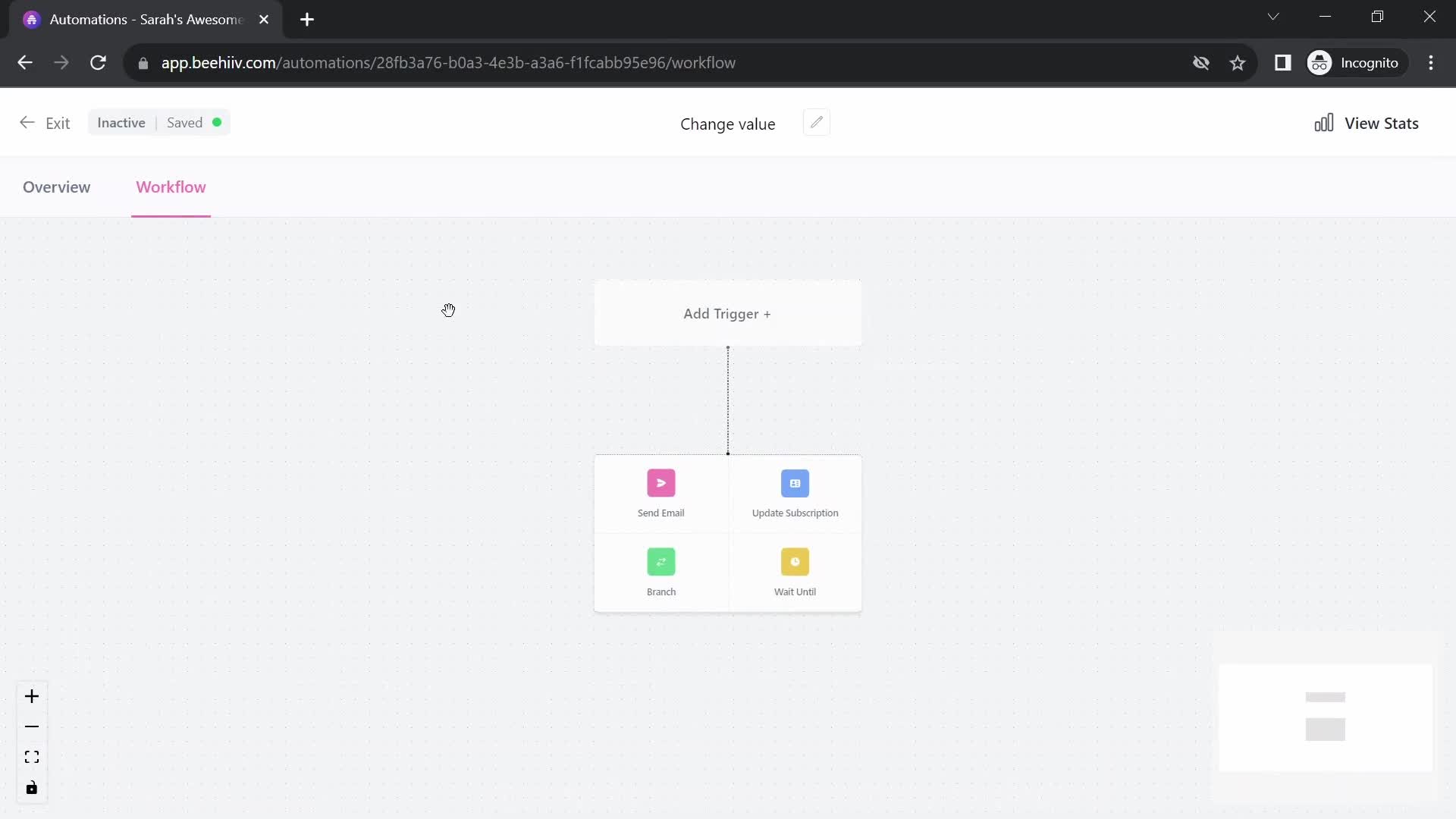Screen dimensions: 1456x819
Task: Click the zoom in plus icon
Action: [x=31, y=696]
